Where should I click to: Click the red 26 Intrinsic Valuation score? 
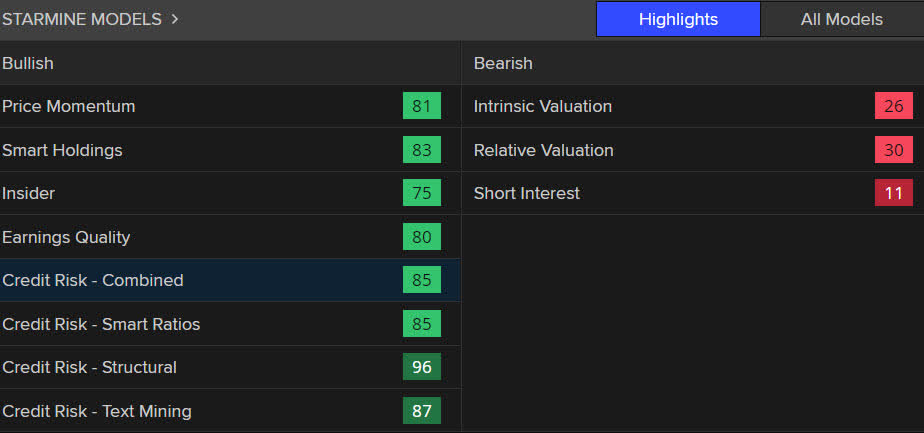894,106
